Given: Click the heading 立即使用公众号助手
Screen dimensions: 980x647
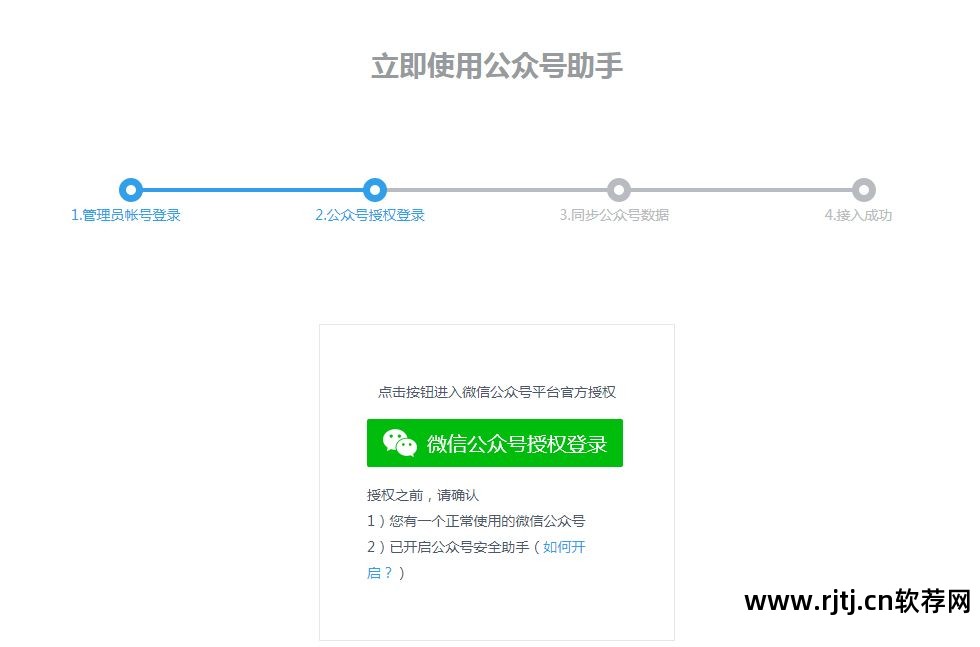Looking at the screenshot, I should (x=497, y=66).
